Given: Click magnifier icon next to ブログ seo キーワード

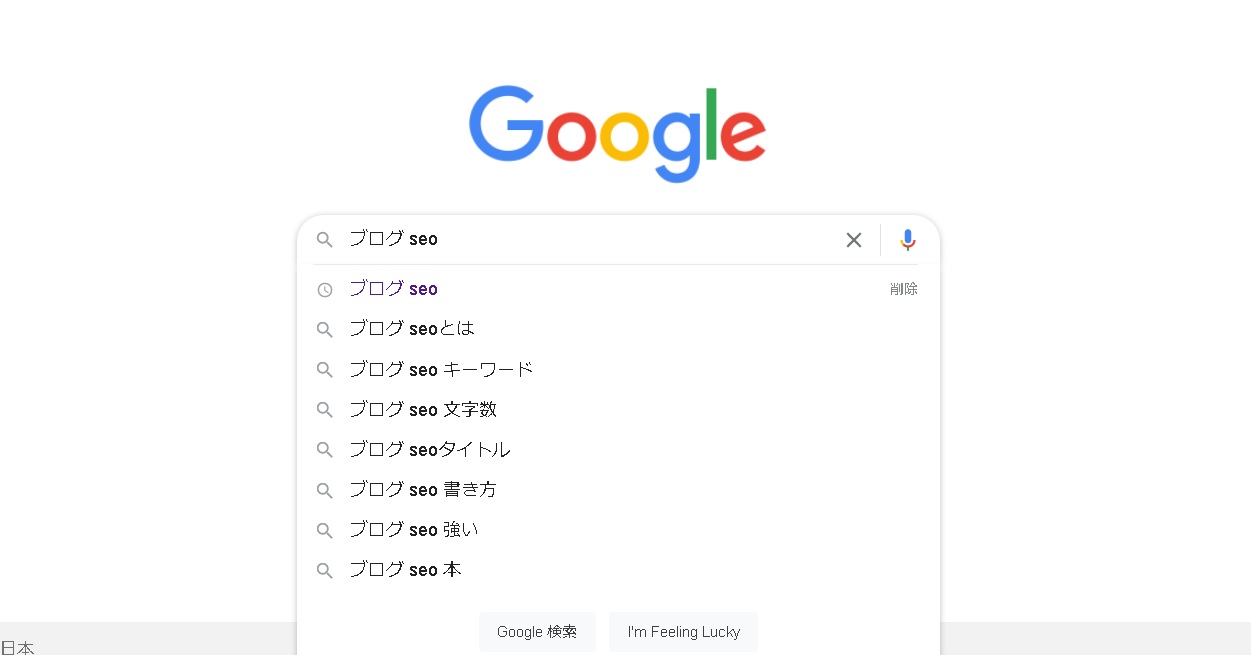Looking at the screenshot, I should coord(325,370).
